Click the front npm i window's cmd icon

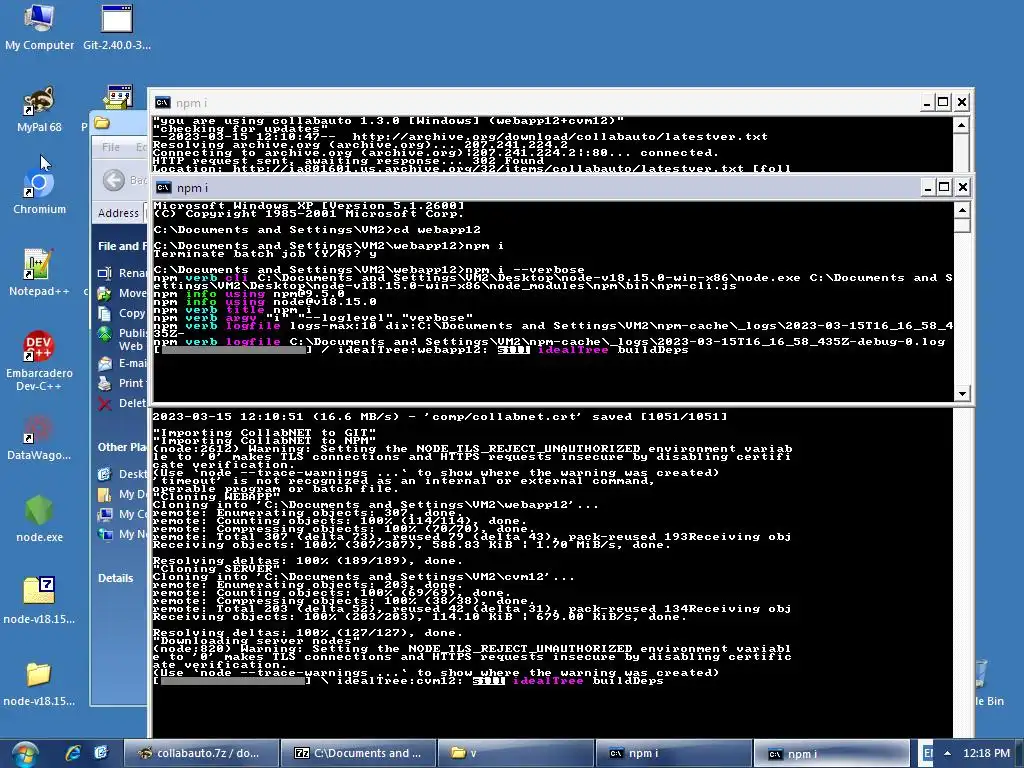click(x=163, y=187)
